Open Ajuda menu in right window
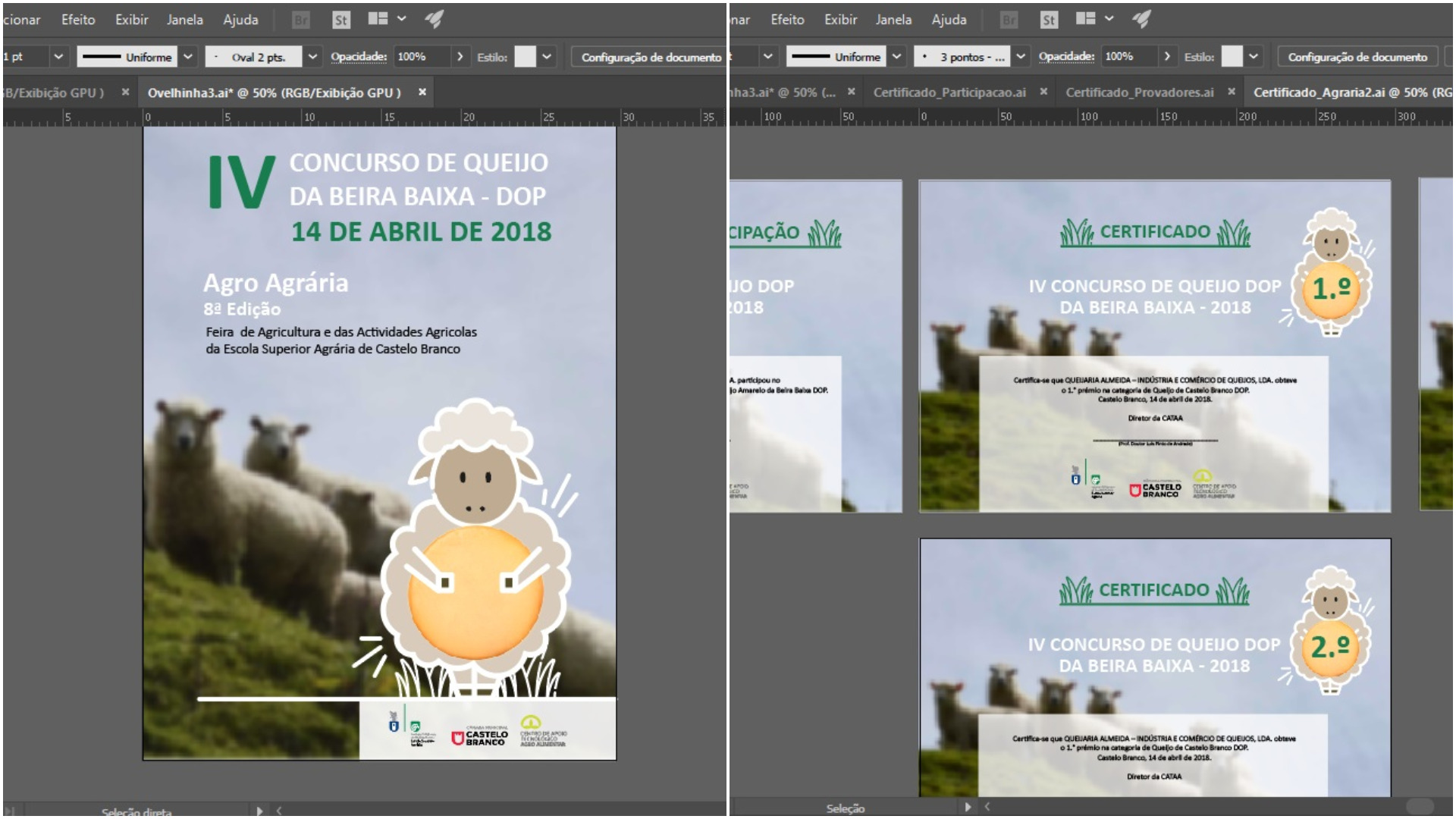1456x819 pixels. tap(949, 20)
